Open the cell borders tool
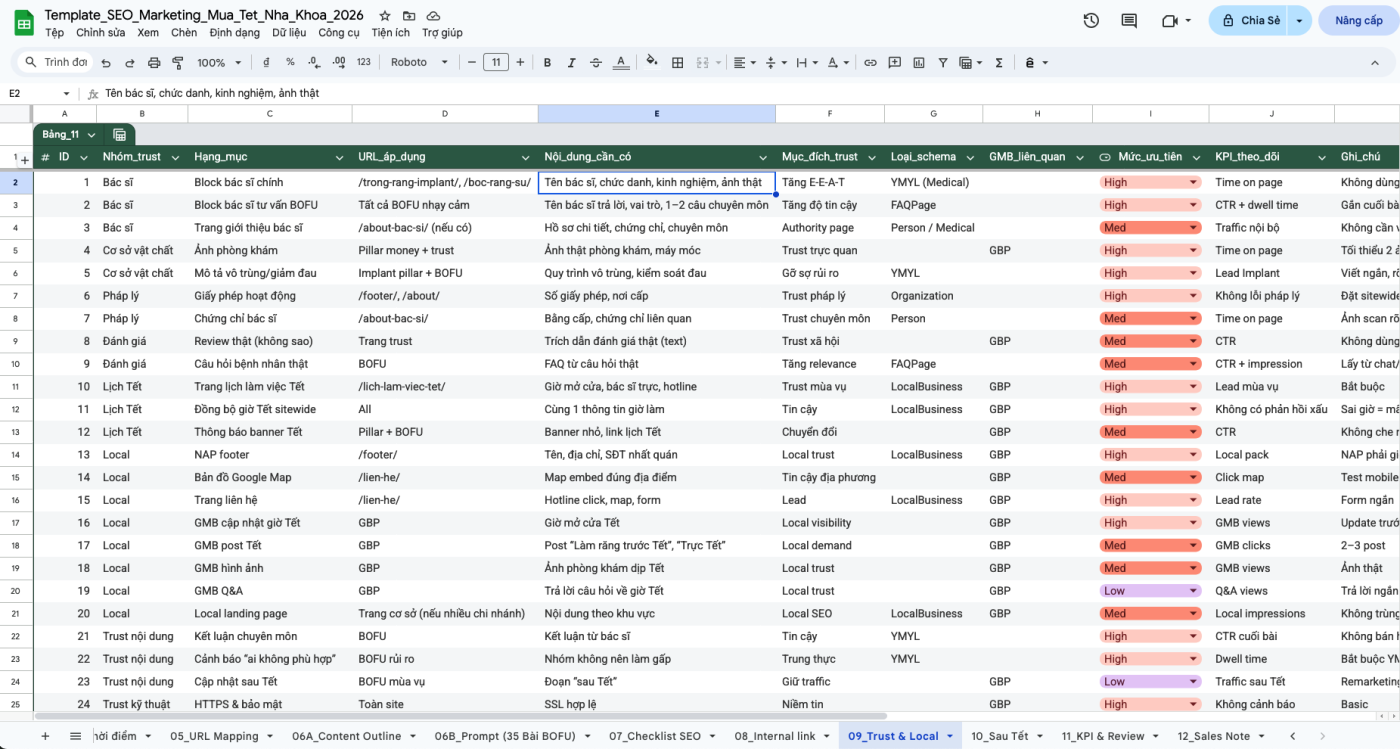The width and height of the screenshot is (1400, 749). [677, 62]
